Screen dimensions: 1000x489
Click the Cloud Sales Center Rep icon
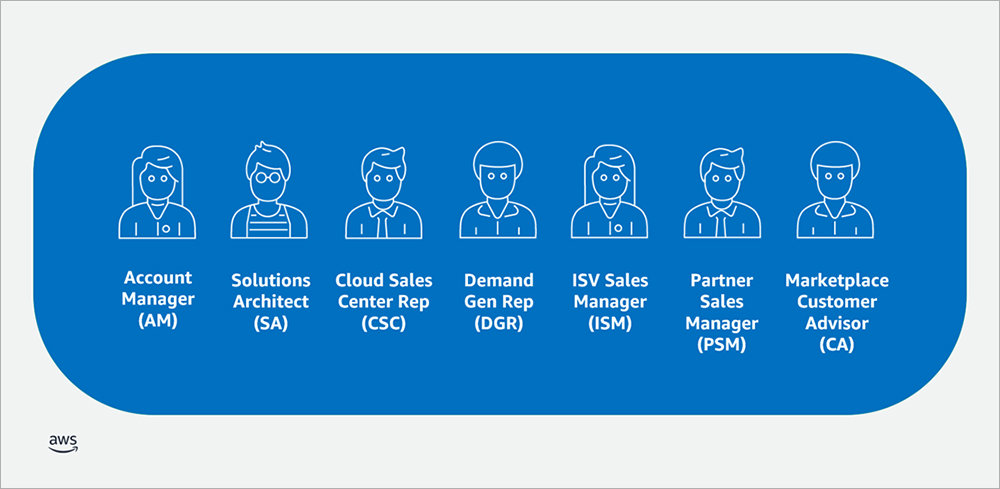coord(384,193)
